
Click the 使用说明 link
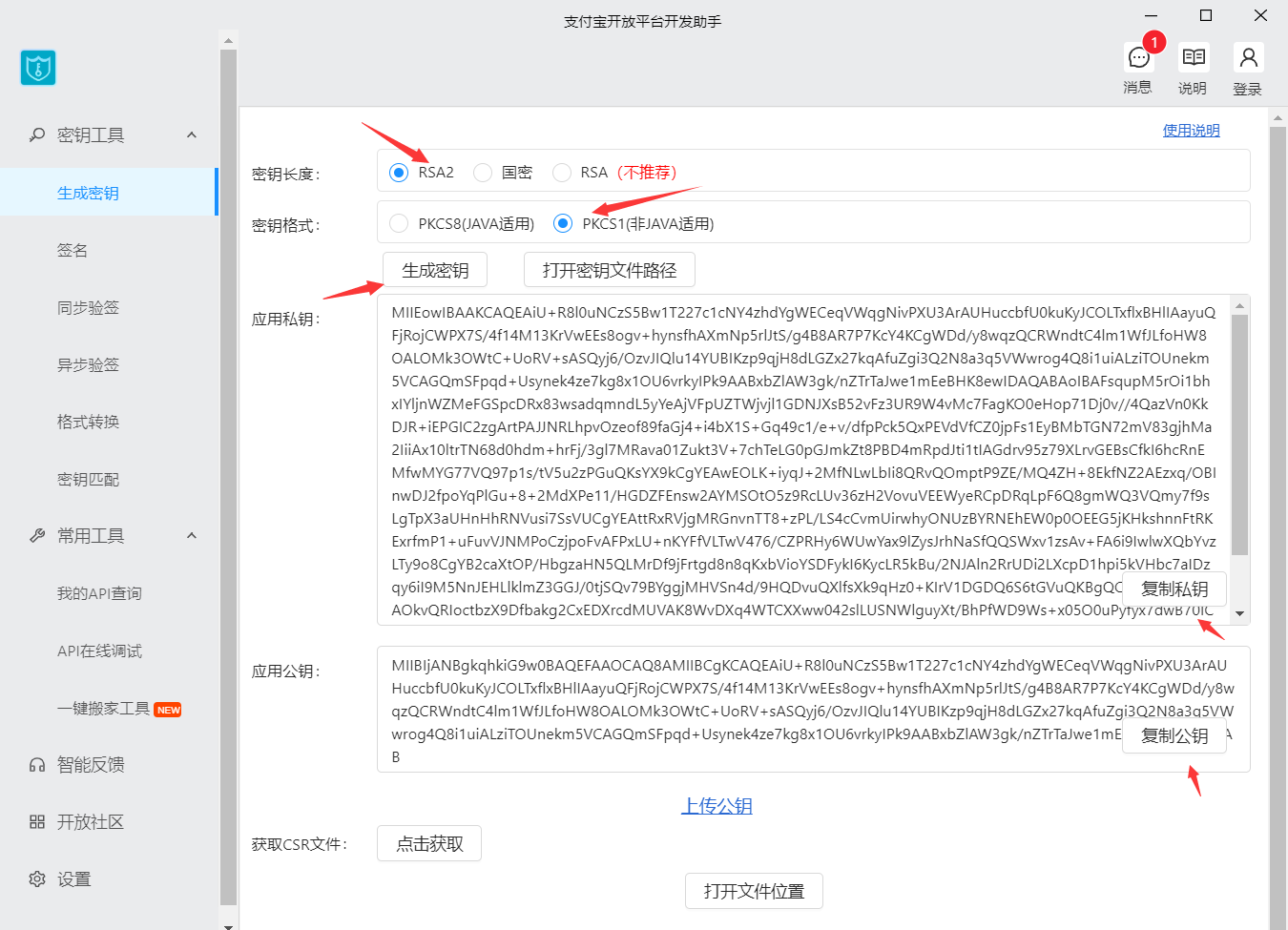click(1191, 131)
